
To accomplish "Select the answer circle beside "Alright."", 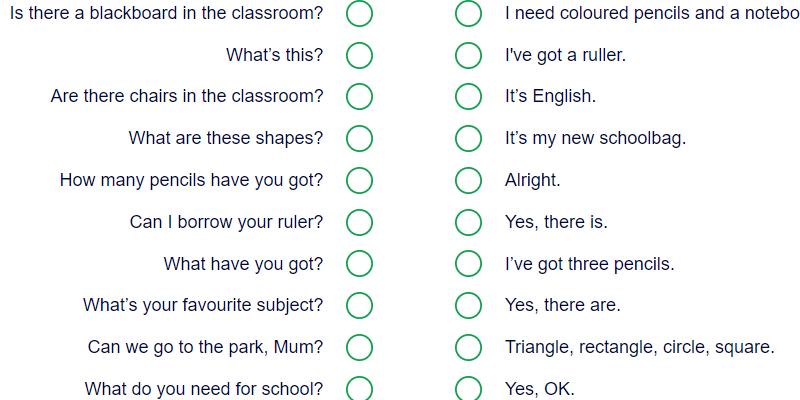I will tap(469, 180).
